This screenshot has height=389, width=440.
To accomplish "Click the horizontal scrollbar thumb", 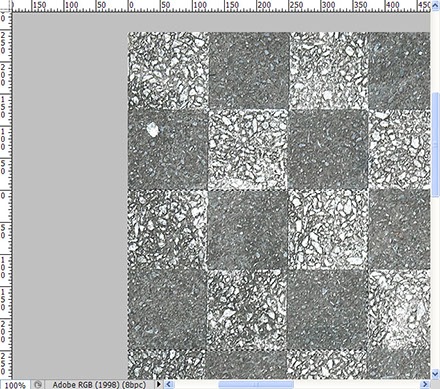I will 256,384.
